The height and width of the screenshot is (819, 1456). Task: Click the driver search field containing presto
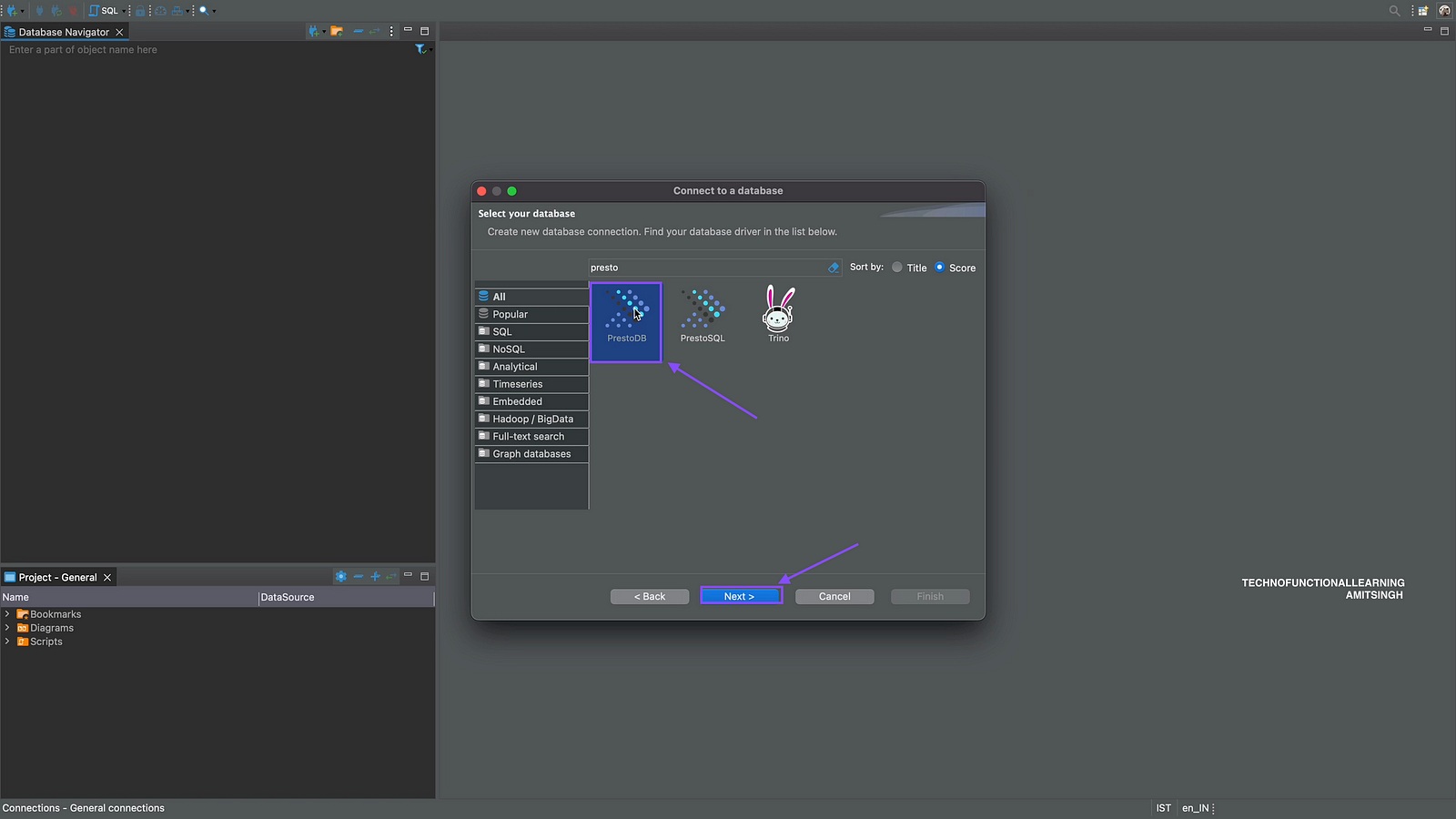pos(705,268)
